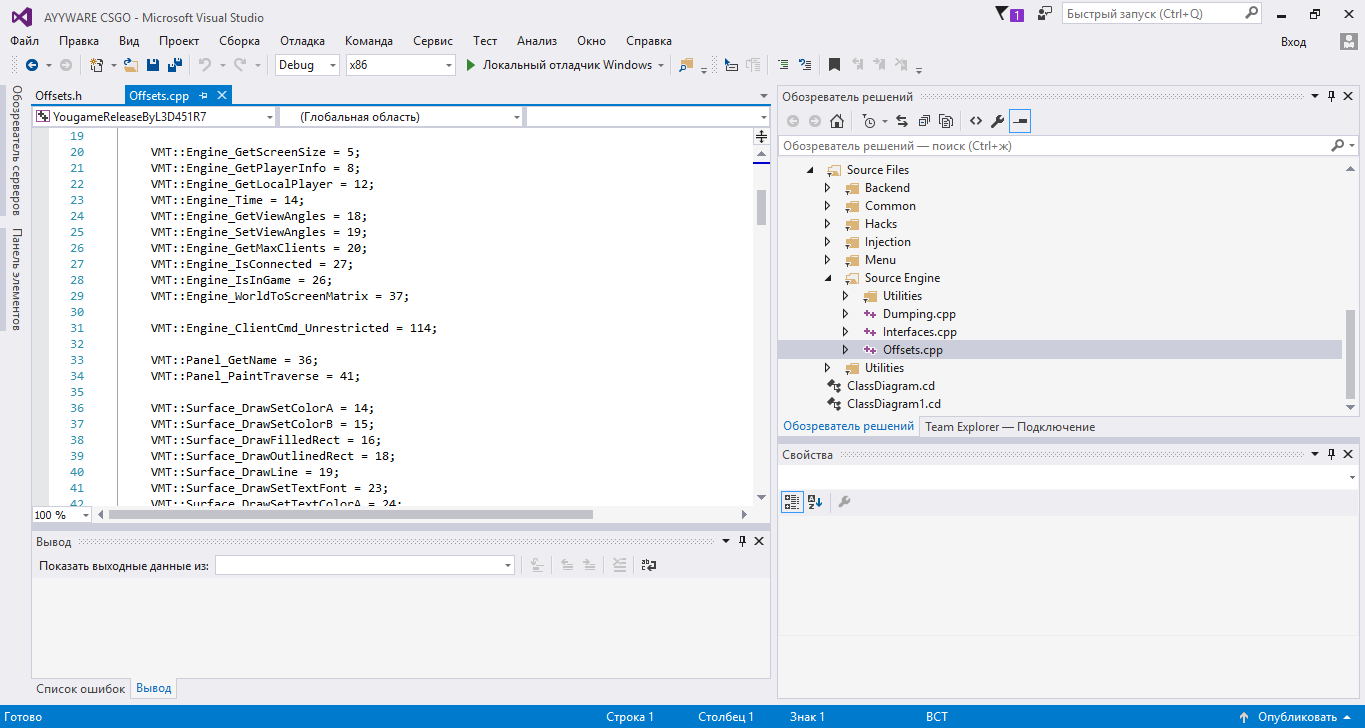1365x728 pixels.
Task: Click the New Project icon in the toolbar
Action: pyautogui.click(x=97, y=65)
